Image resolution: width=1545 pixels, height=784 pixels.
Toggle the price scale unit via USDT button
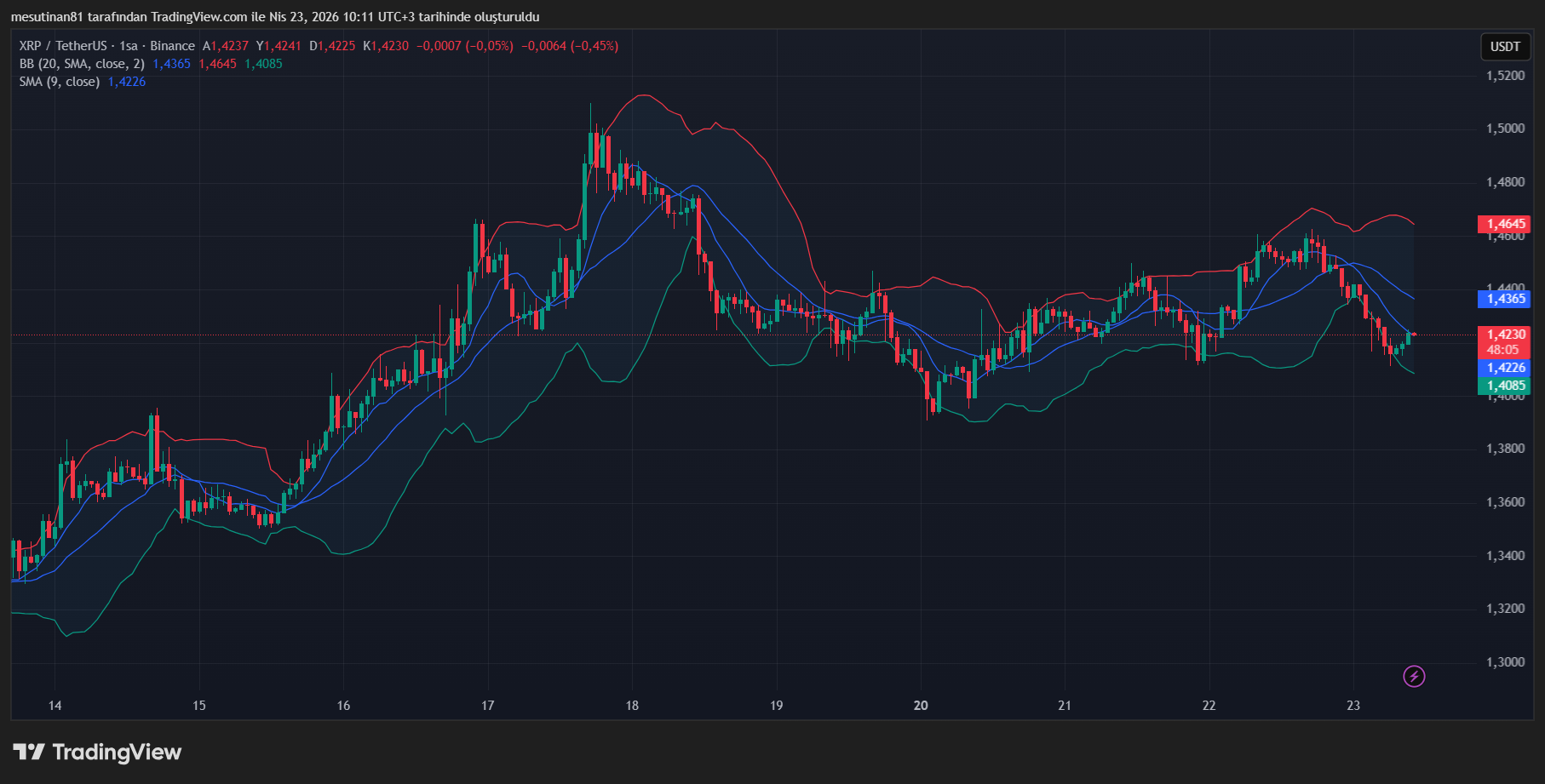coord(1504,48)
